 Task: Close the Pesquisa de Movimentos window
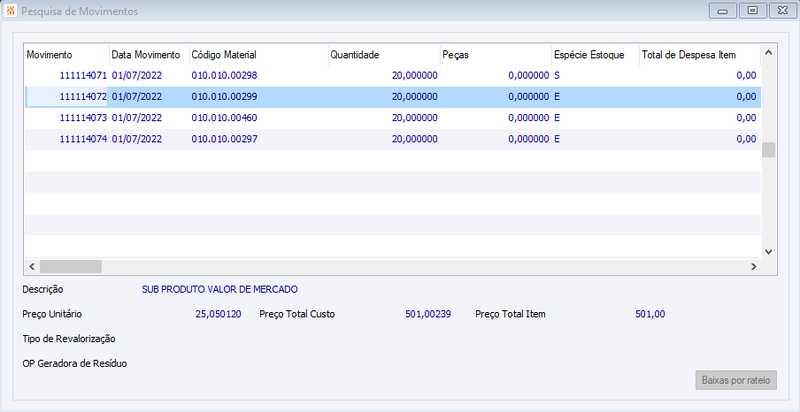coord(783,11)
